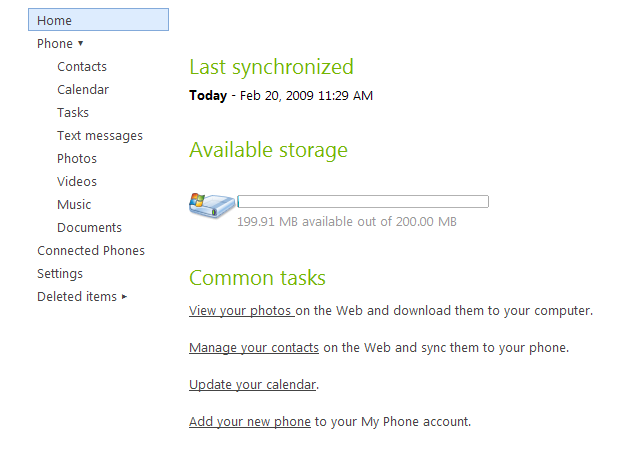Click the available storage progress bar
633x455 pixels.
362,202
